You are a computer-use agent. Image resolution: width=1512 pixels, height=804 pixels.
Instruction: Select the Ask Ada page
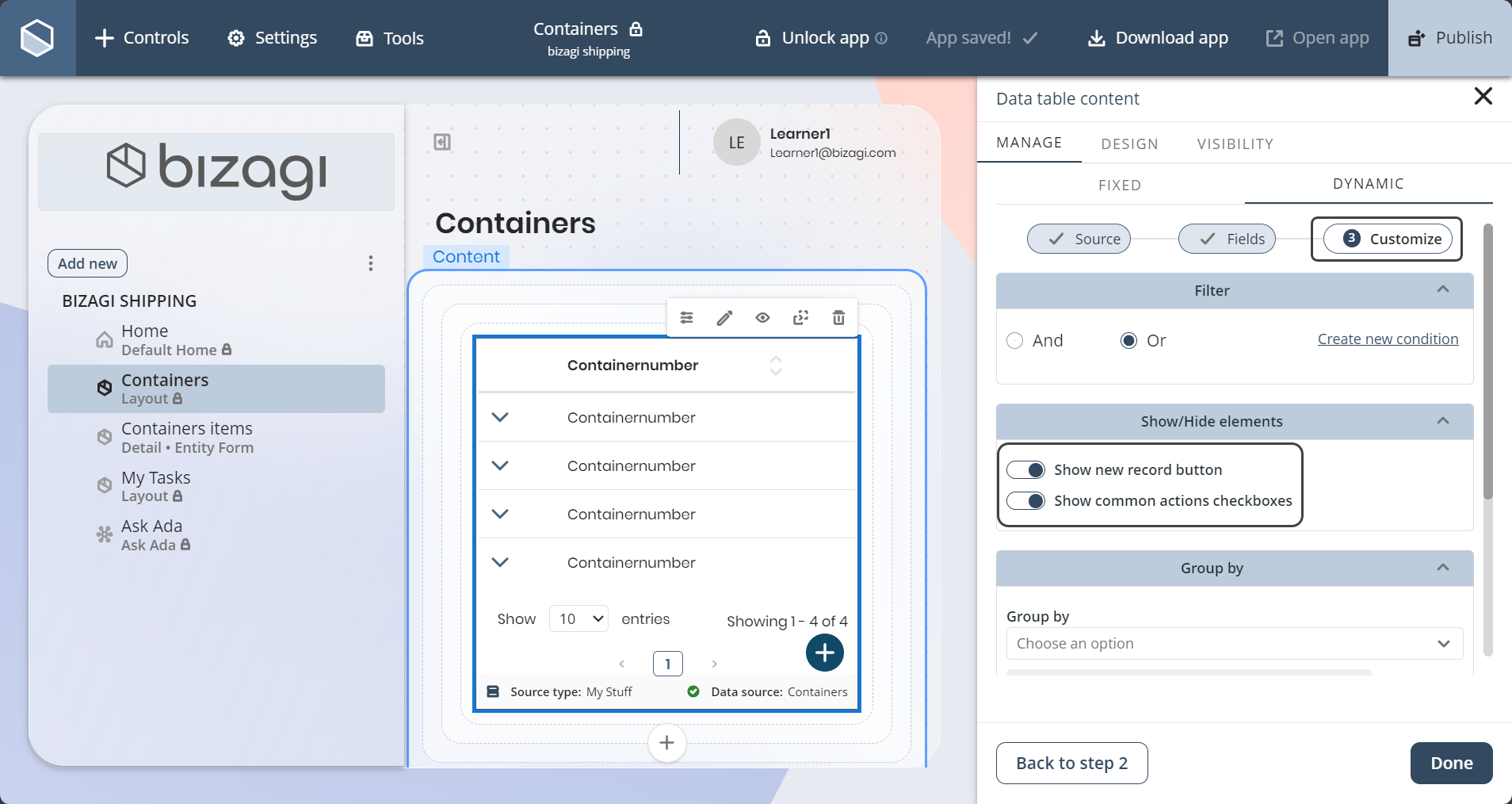coord(216,535)
